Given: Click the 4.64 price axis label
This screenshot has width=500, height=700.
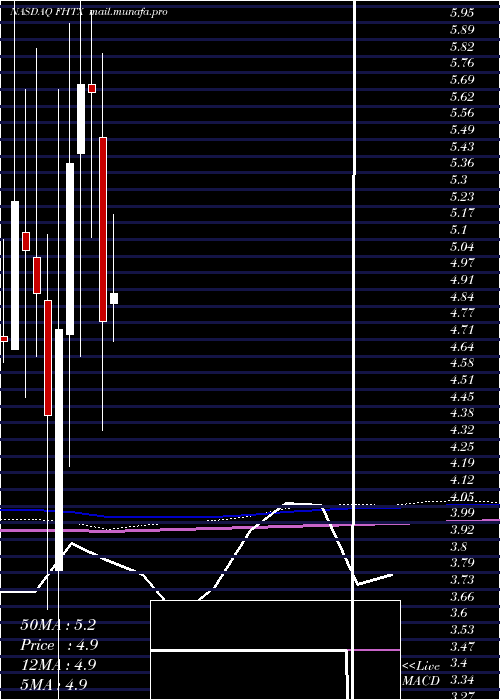Looking at the screenshot, I should coord(462,346).
